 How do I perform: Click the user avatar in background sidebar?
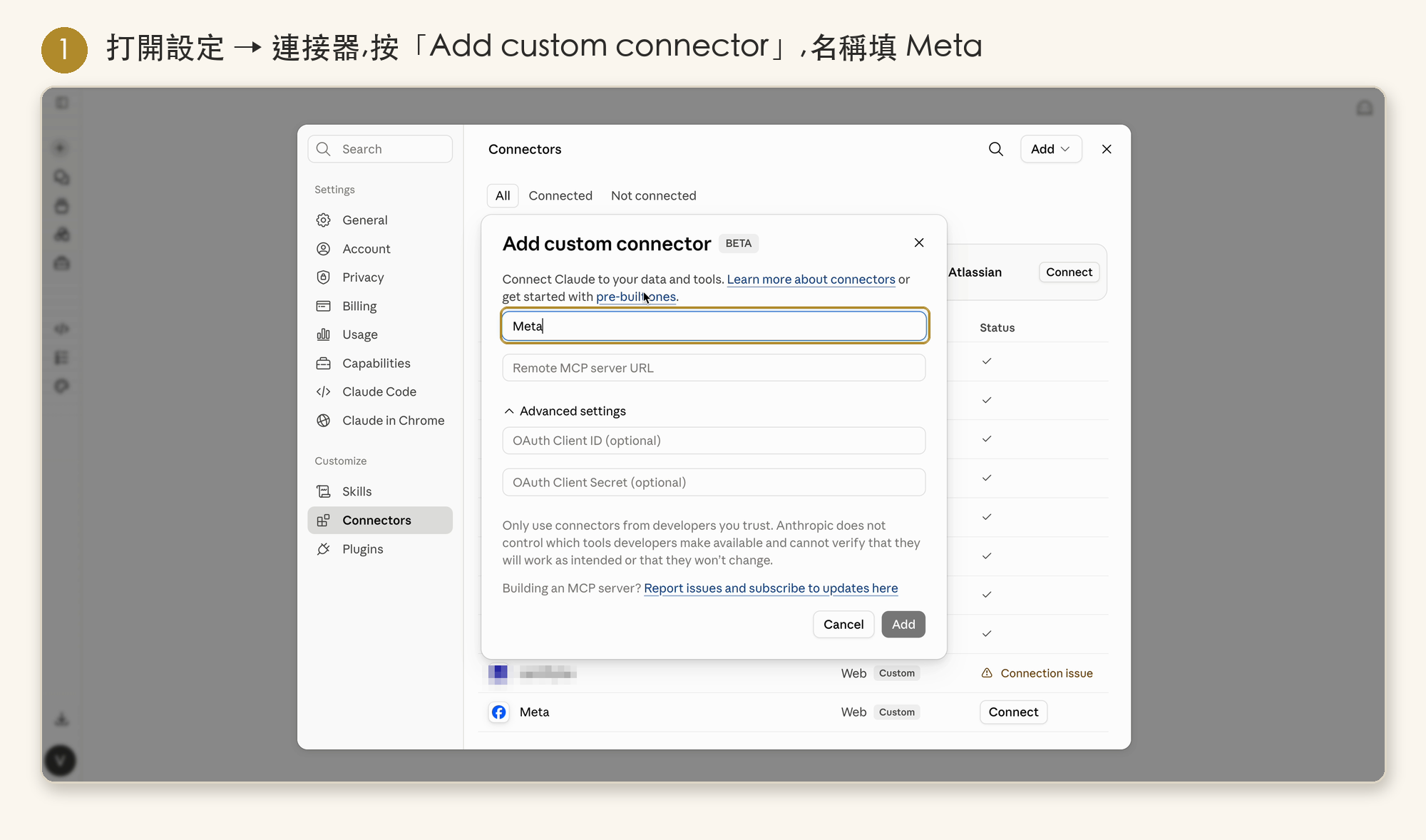coord(61,761)
